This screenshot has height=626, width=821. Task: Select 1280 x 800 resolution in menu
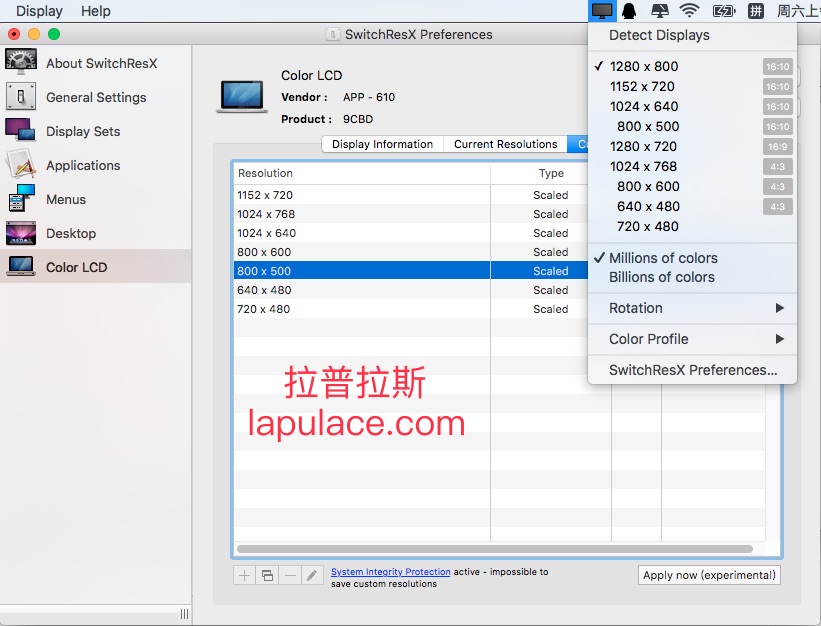(x=692, y=66)
